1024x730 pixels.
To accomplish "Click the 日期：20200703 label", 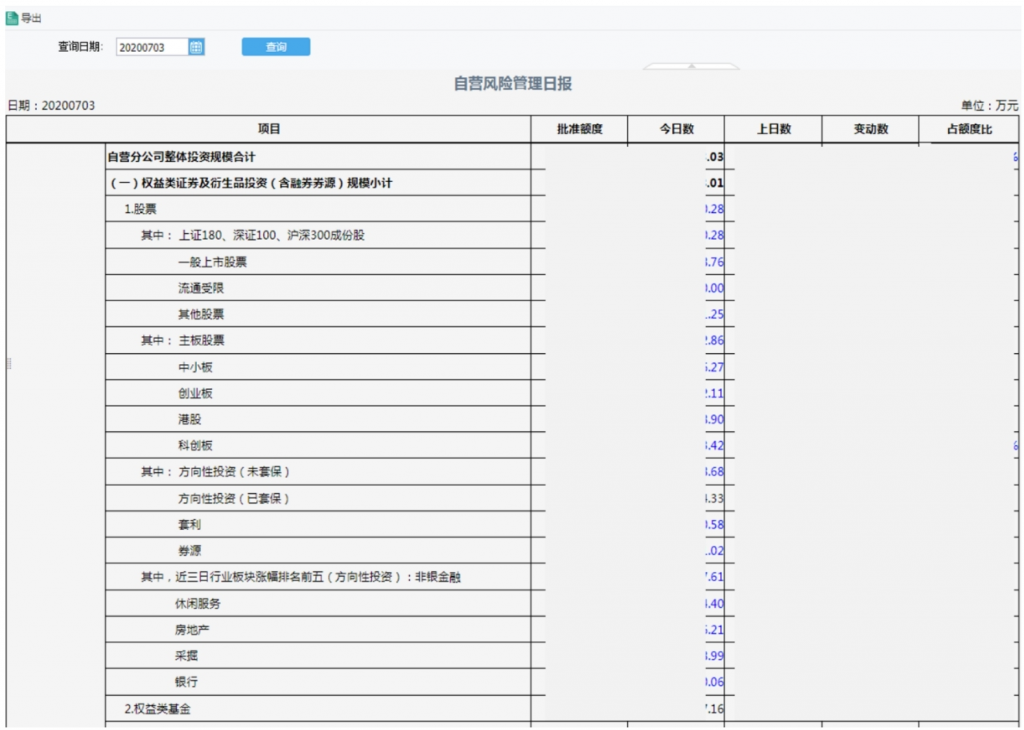I will click(51, 105).
